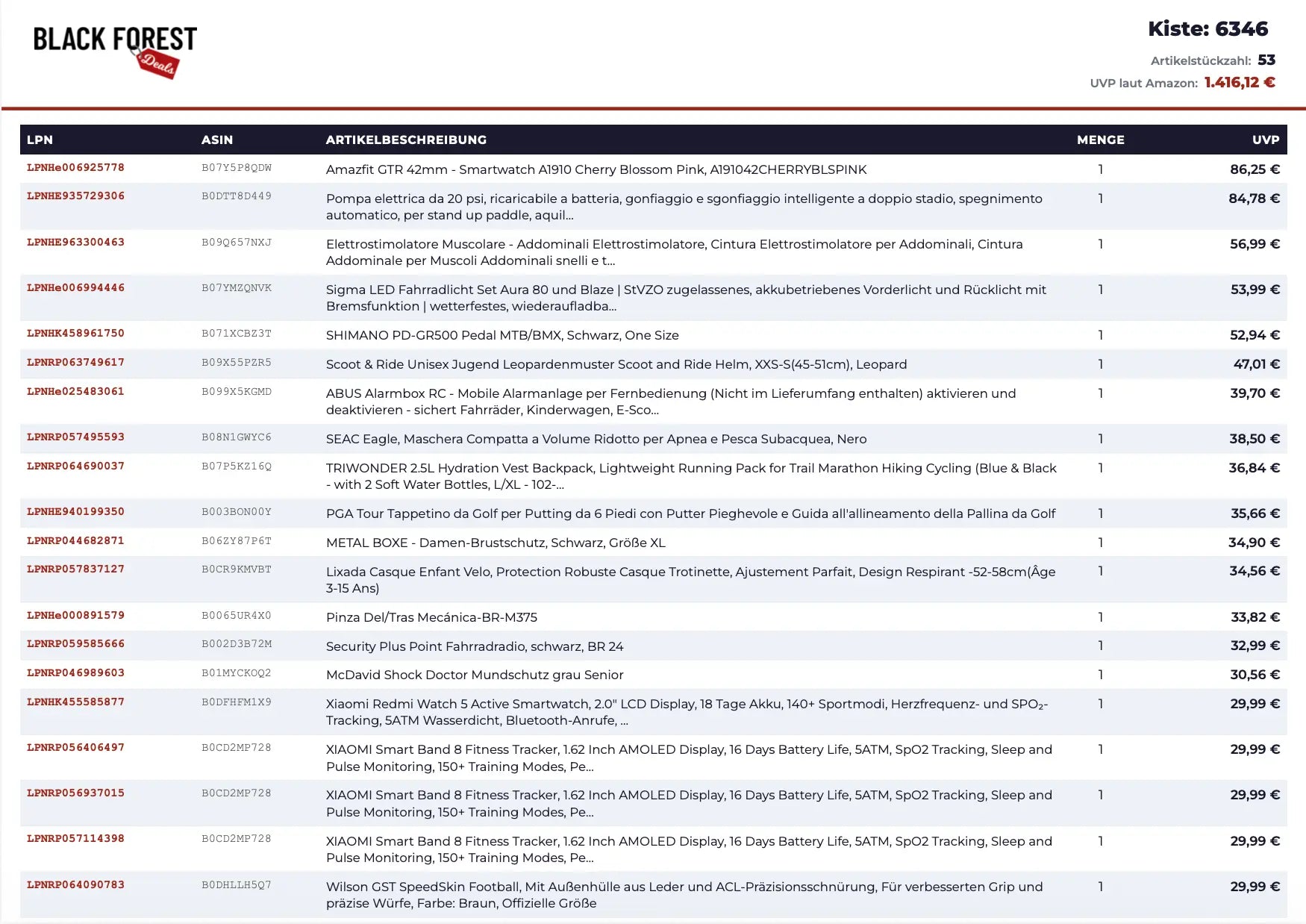Select the METAL BOXE Damen-Brustschutz row
This screenshot has height=924, width=1306.
[496, 543]
